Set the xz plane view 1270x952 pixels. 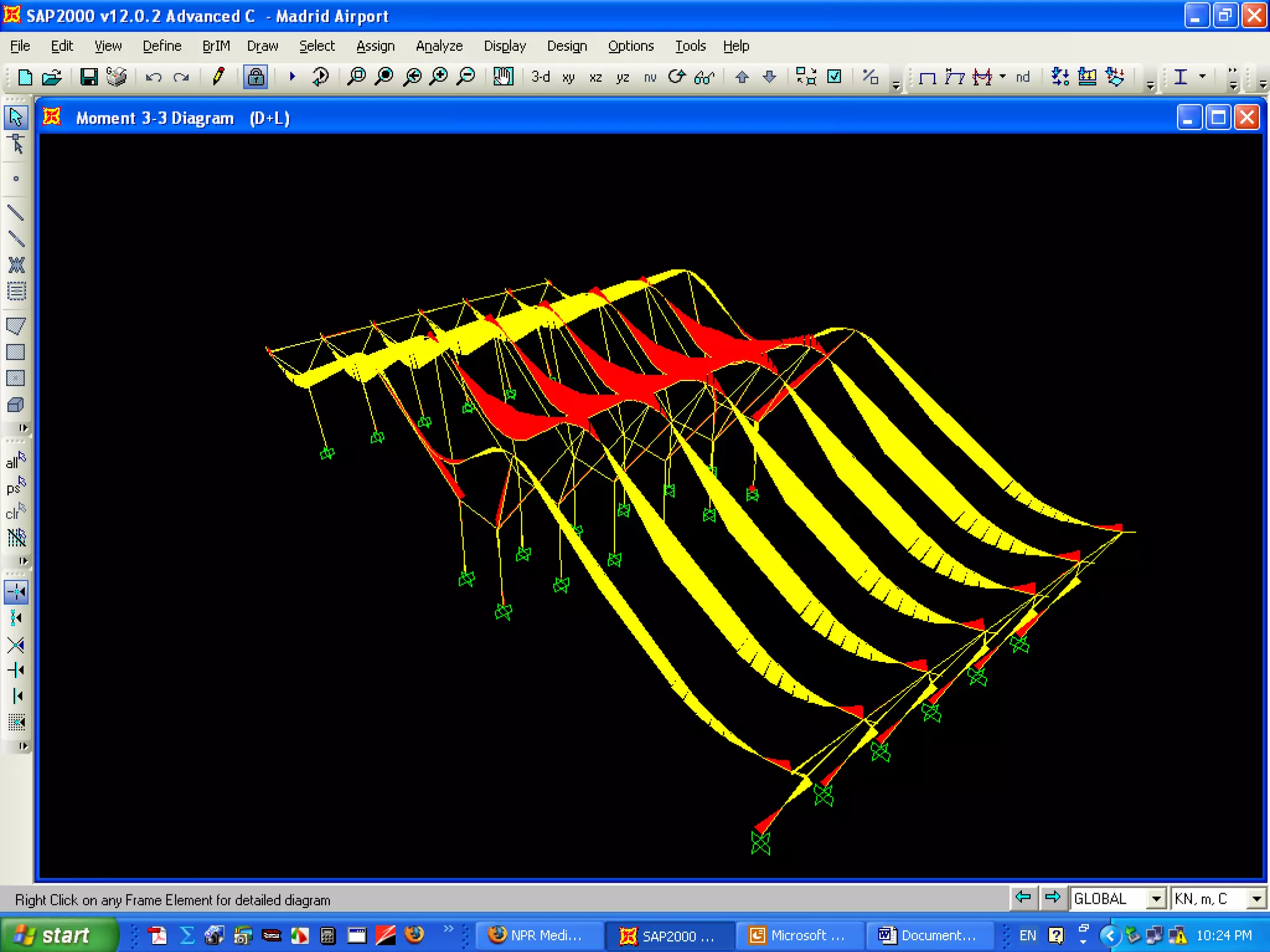point(595,77)
